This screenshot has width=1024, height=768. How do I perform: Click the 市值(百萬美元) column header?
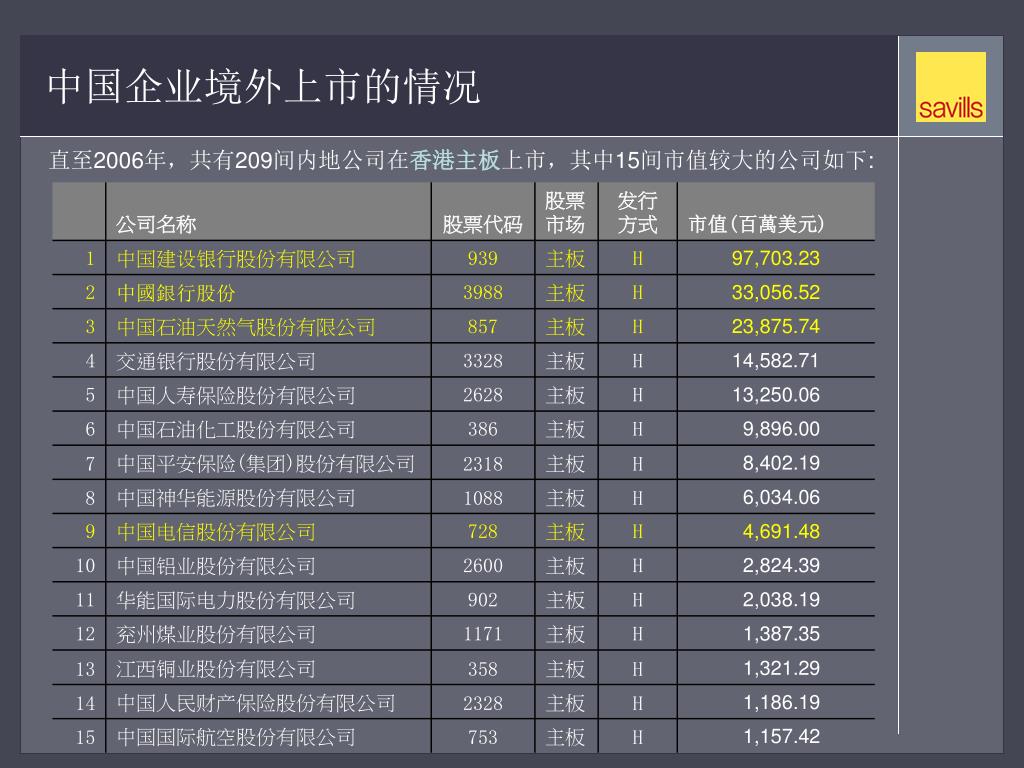[x=756, y=224]
